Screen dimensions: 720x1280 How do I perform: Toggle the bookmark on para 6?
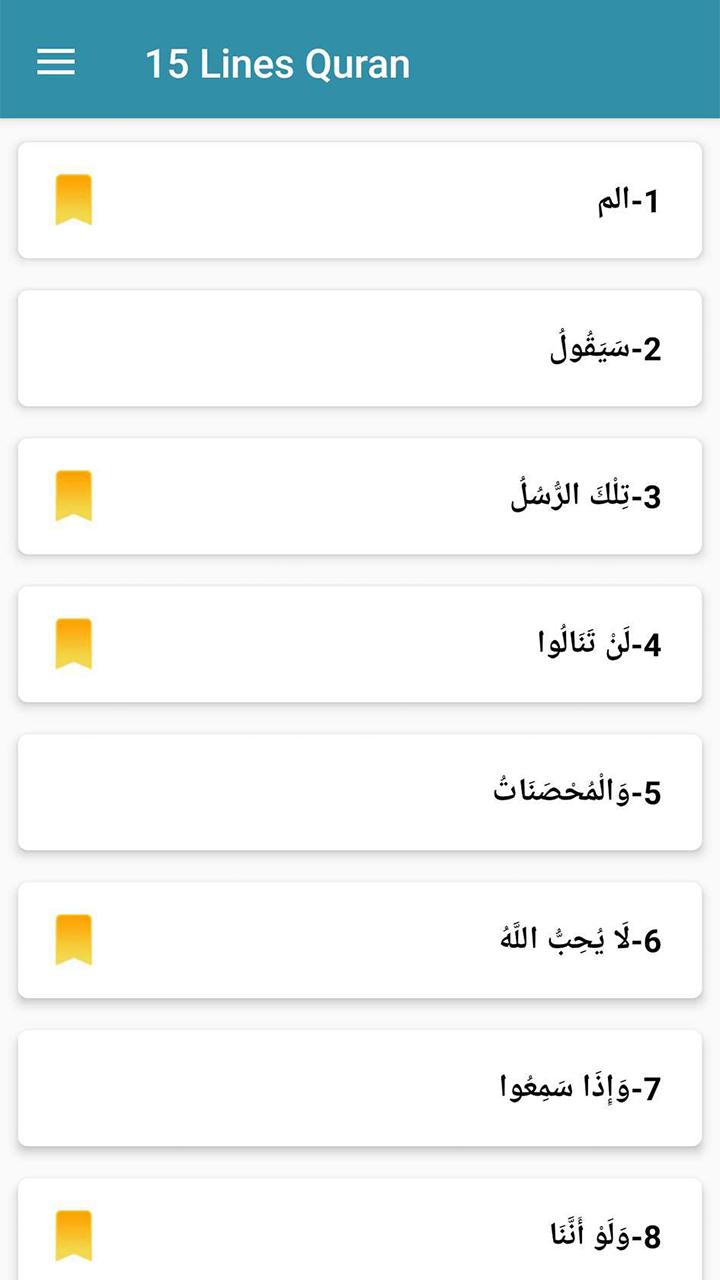click(73, 940)
